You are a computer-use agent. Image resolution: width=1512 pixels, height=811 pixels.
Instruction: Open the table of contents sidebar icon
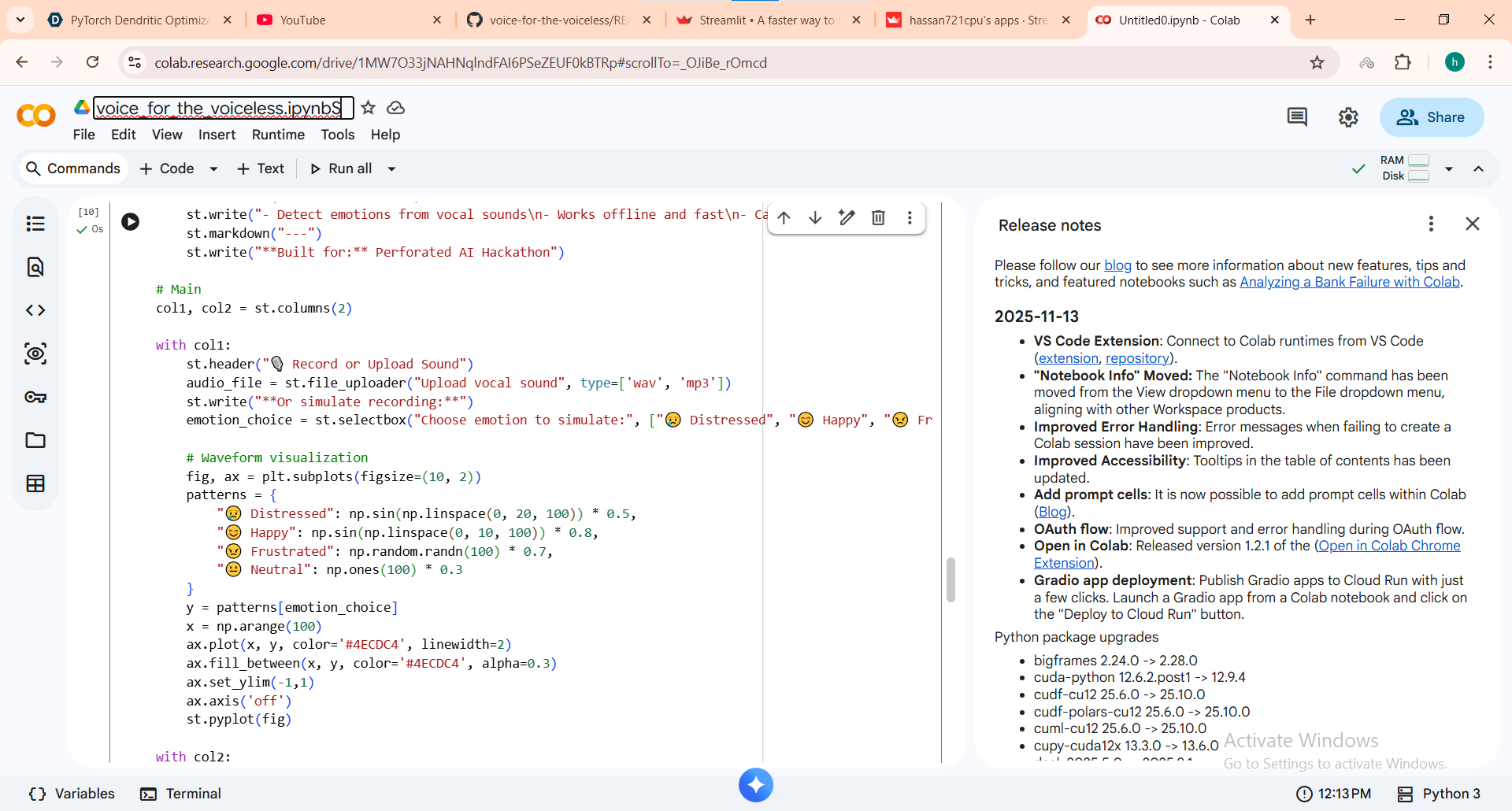35,224
